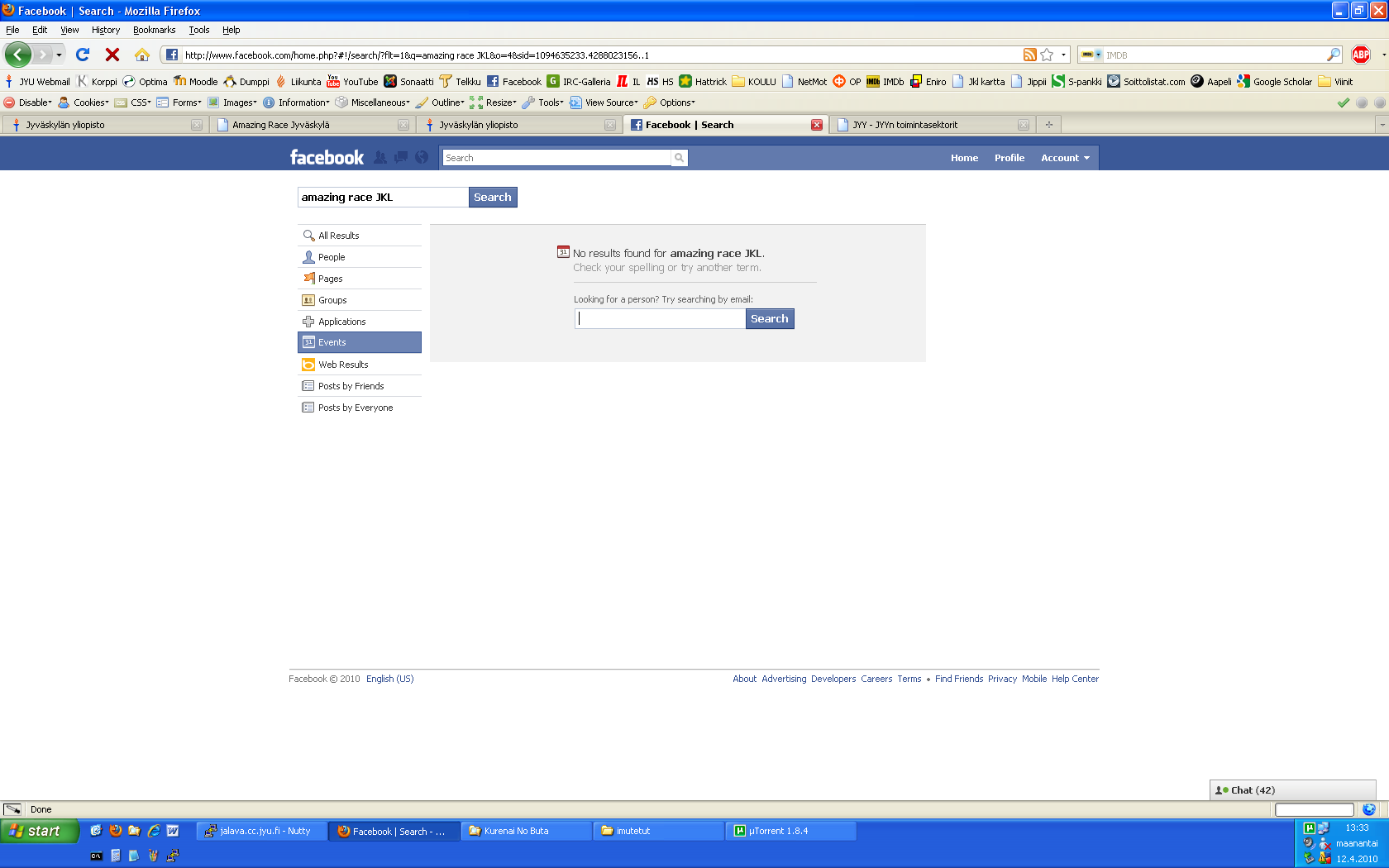This screenshot has height=868, width=1389.
Task: Select the Posts by Friends filter
Action: coord(360,386)
